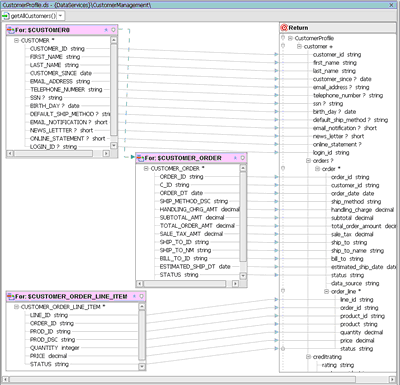The image size is (400, 385).
Task: Select ESTIMATED_SHIP_DT date row
Action: click(x=195, y=267)
